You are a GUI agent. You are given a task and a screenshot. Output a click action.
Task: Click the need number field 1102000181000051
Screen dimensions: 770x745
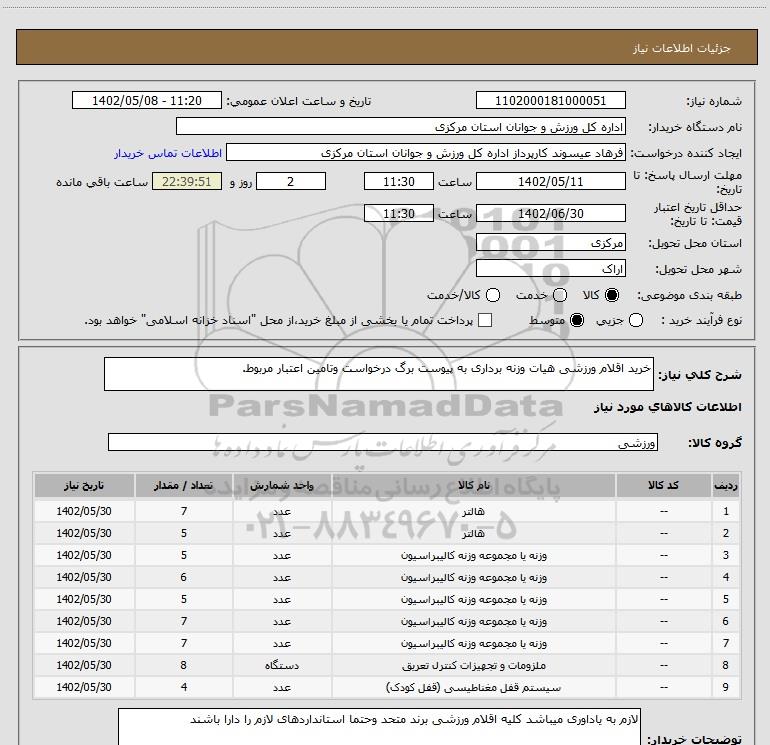pyautogui.click(x=550, y=101)
